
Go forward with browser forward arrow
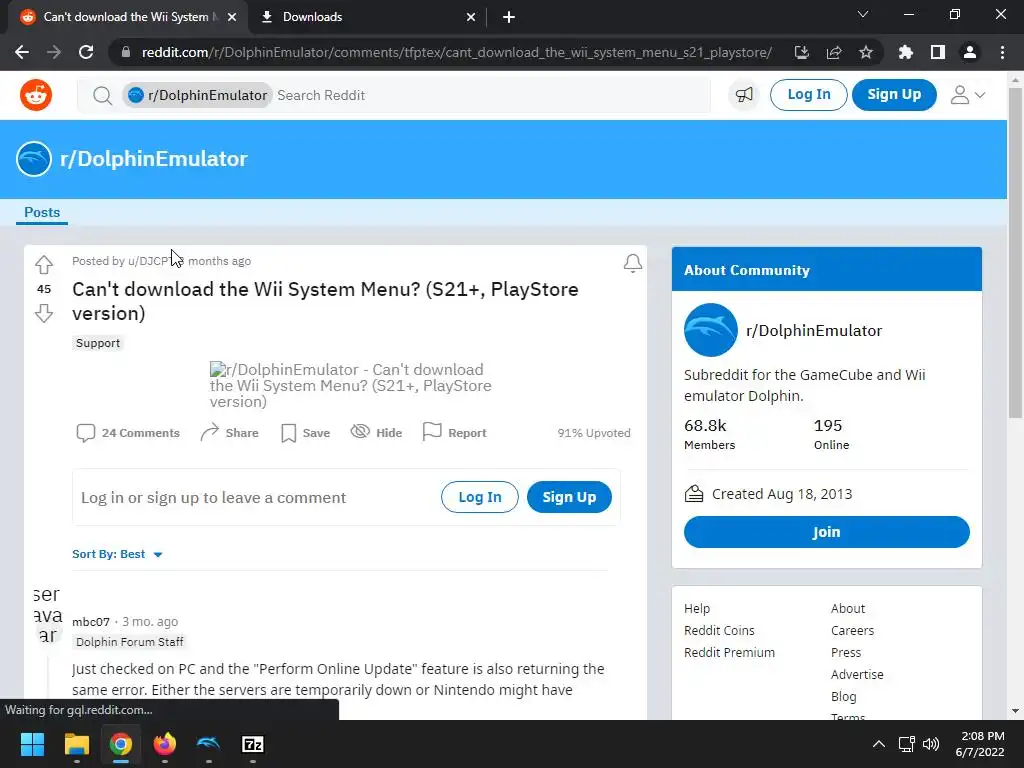pos(54,52)
